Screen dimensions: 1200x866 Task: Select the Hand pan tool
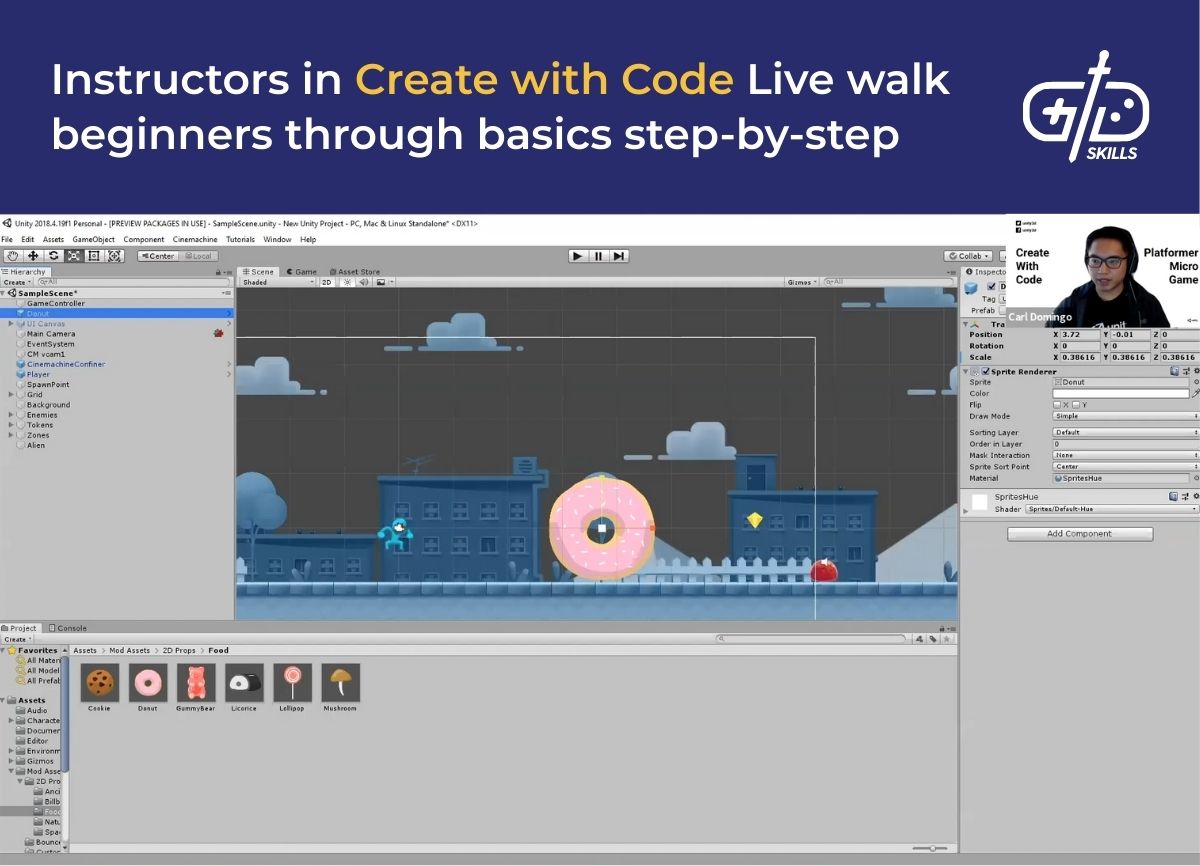click(x=13, y=256)
